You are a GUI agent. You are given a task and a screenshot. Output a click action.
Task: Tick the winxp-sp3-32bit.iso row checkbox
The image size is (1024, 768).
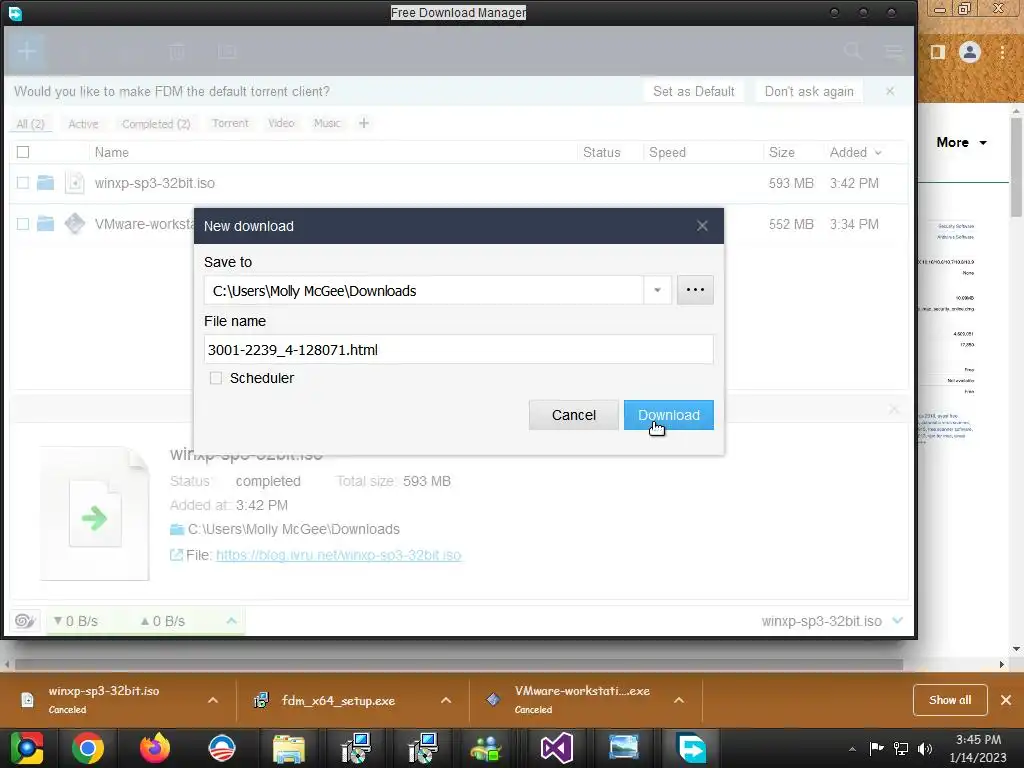click(23, 183)
